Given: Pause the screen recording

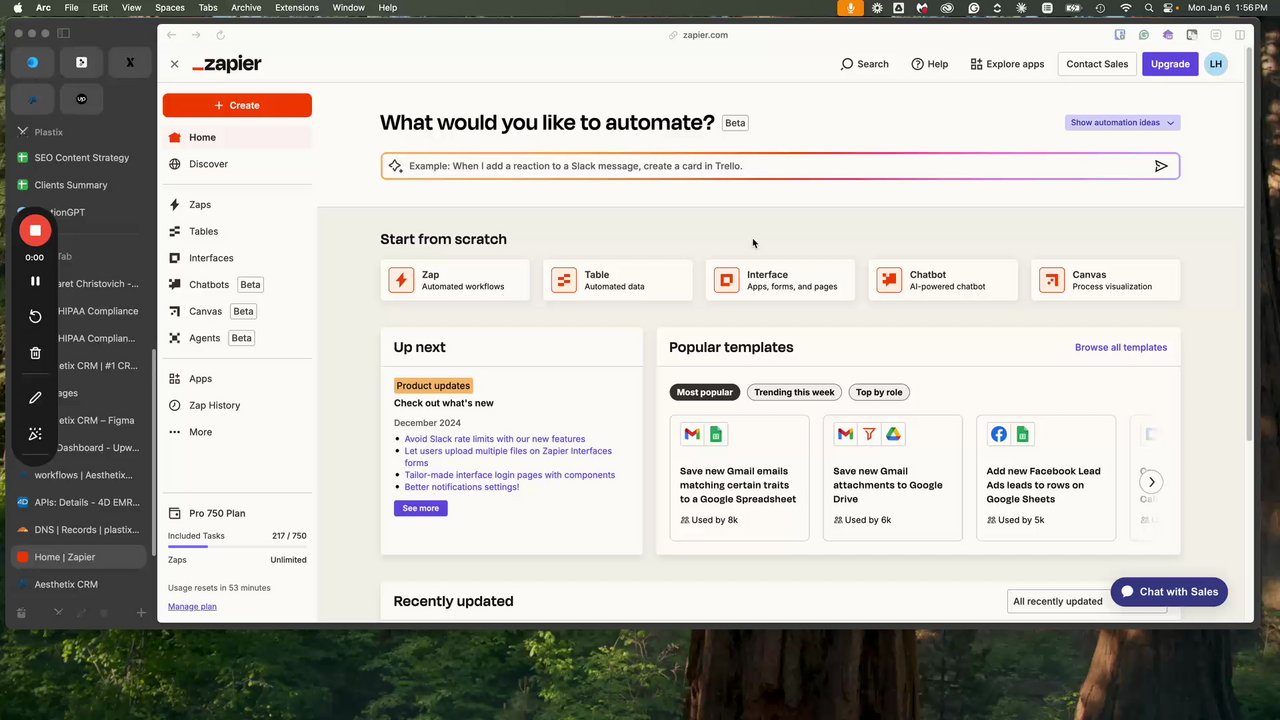Looking at the screenshot, I should (35, 281).
